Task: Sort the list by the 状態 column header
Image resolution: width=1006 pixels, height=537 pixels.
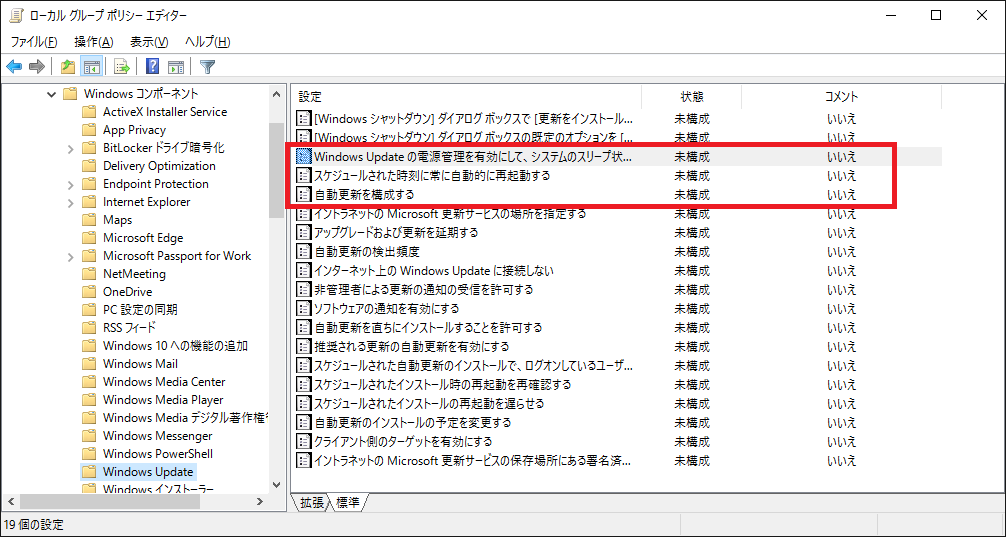Action: click(x=691, y=96)
